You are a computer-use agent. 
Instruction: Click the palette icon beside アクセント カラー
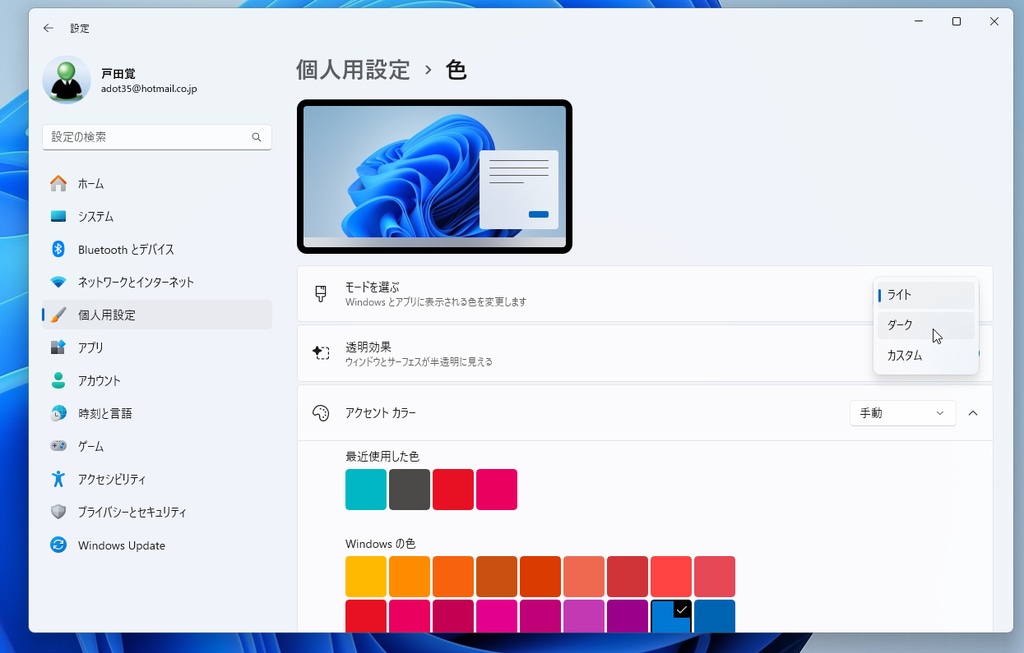[x=321, y=413]
